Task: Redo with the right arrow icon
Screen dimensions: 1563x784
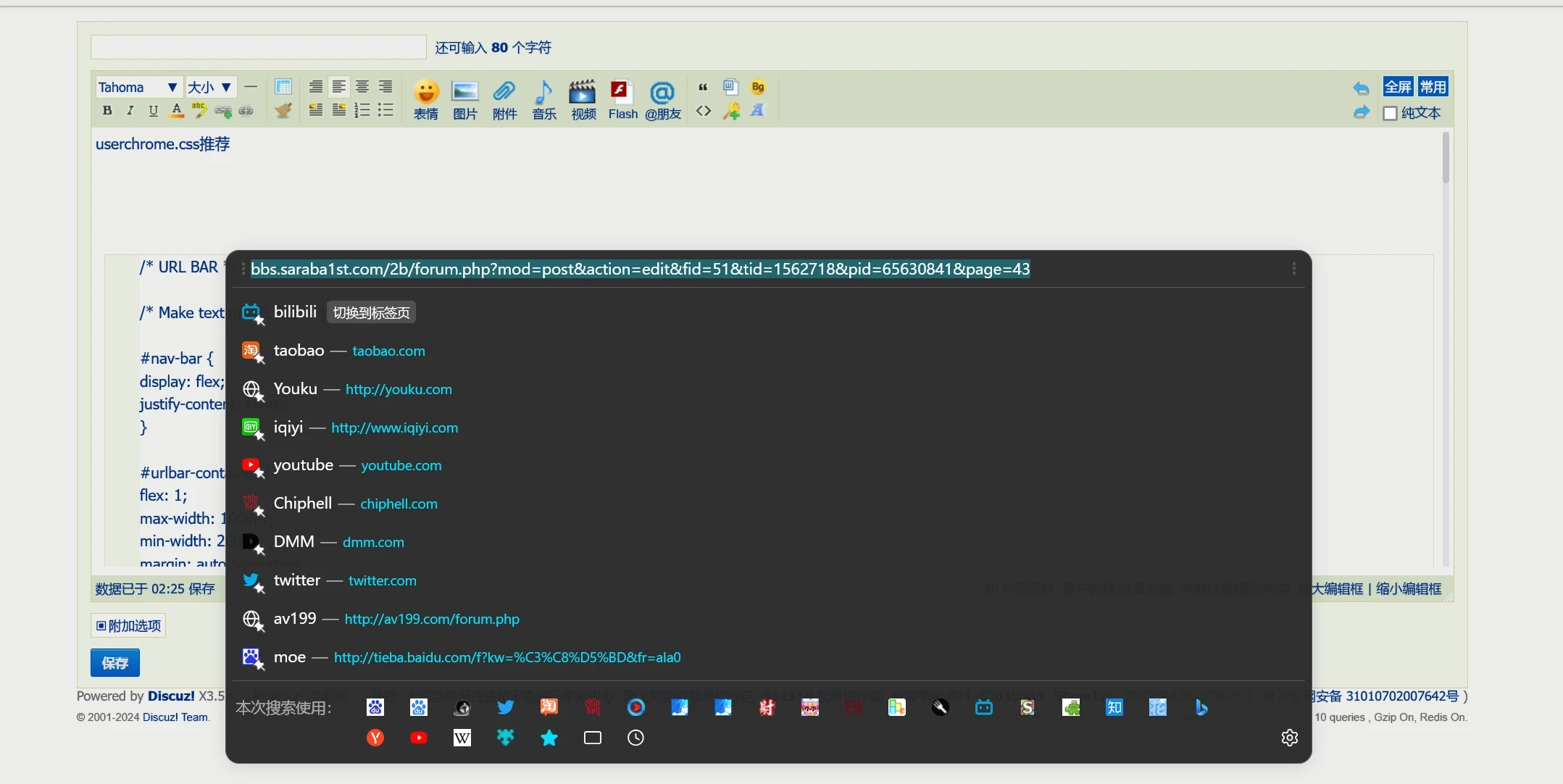Action: 1361,112
